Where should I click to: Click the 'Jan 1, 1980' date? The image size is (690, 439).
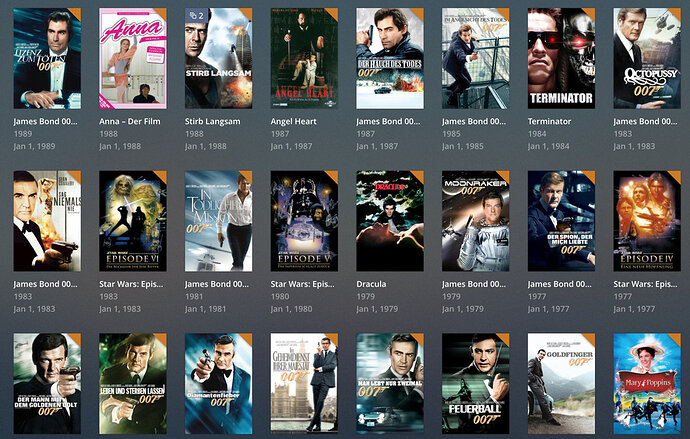coord(291,309)
